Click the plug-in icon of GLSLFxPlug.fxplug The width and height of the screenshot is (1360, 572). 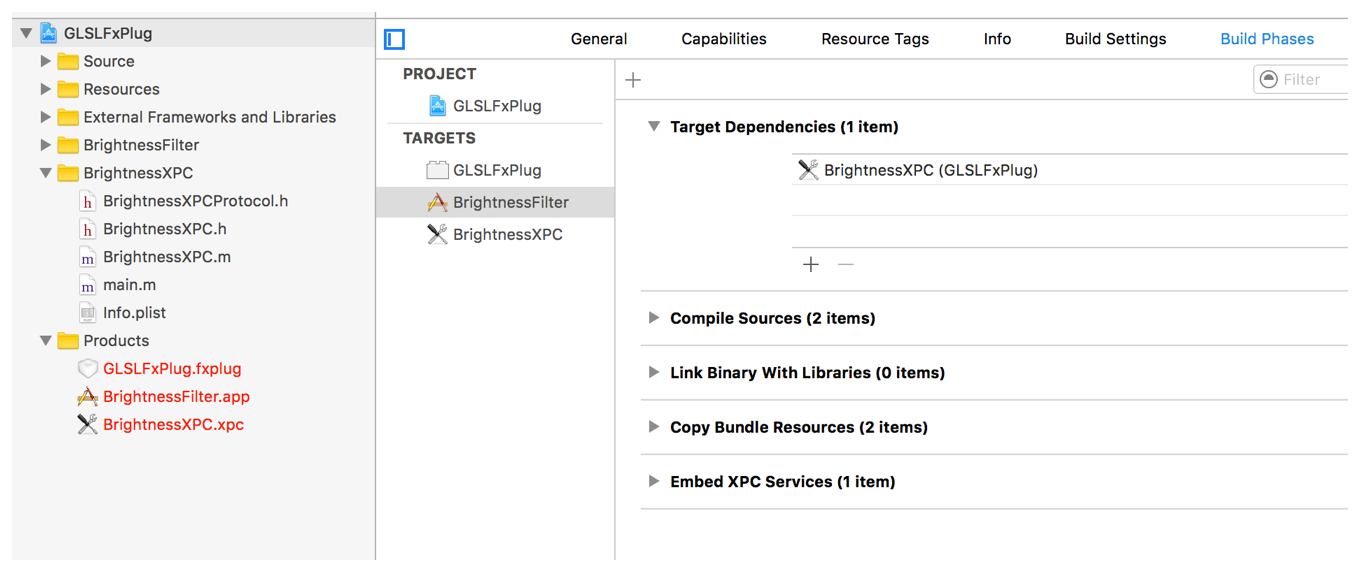click(x=88, y=369)
